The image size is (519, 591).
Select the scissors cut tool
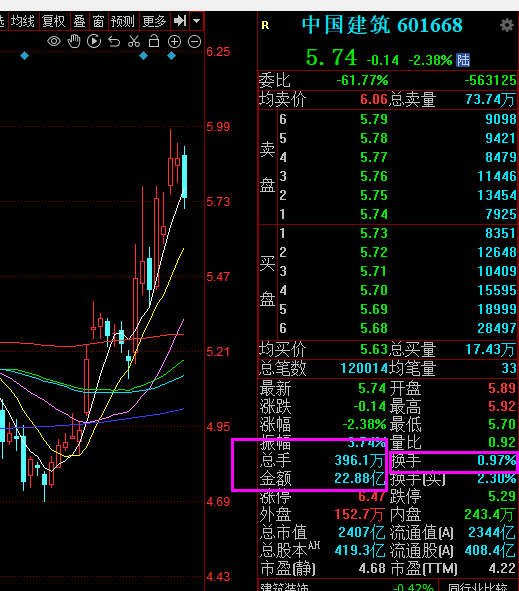[134, 41]
